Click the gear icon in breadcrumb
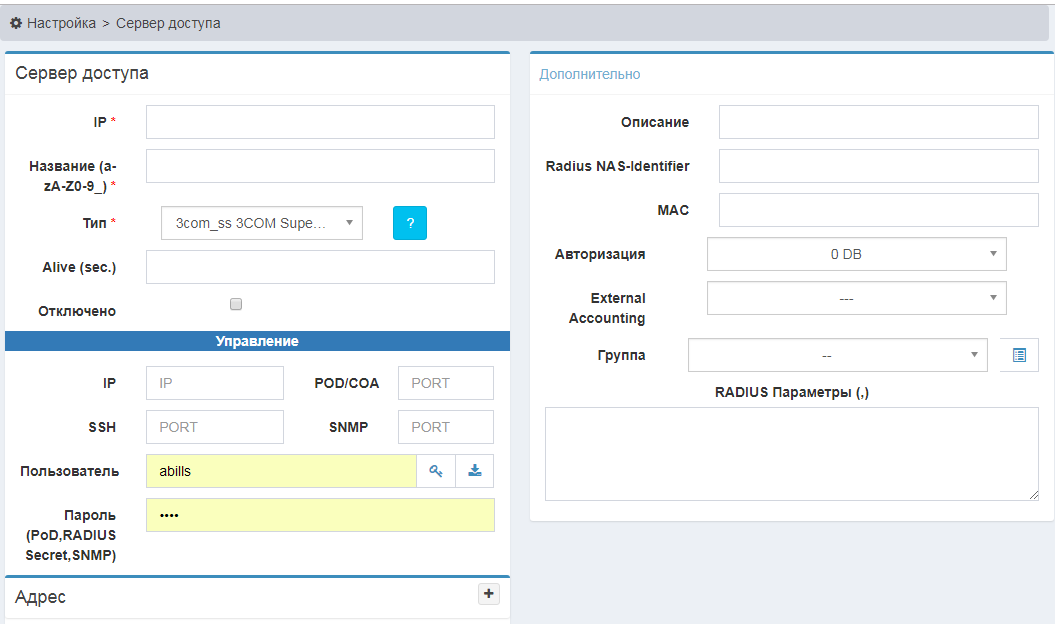 click(16, 22)
